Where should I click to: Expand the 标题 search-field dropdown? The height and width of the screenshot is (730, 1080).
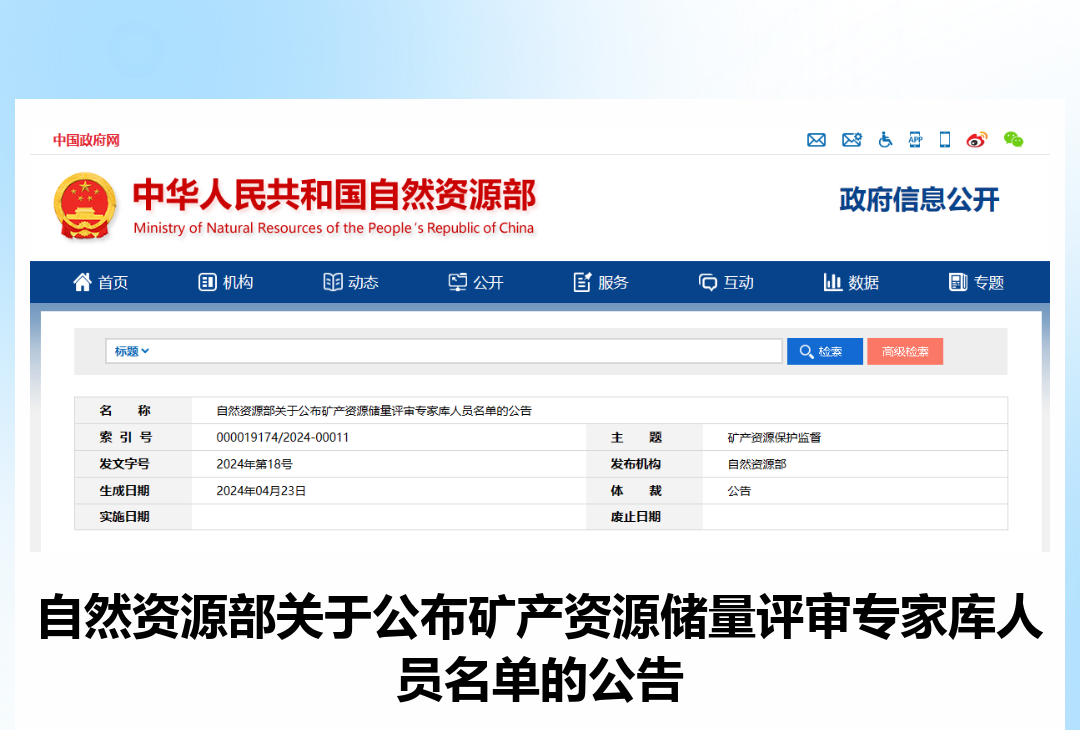(x=132, y=351)
